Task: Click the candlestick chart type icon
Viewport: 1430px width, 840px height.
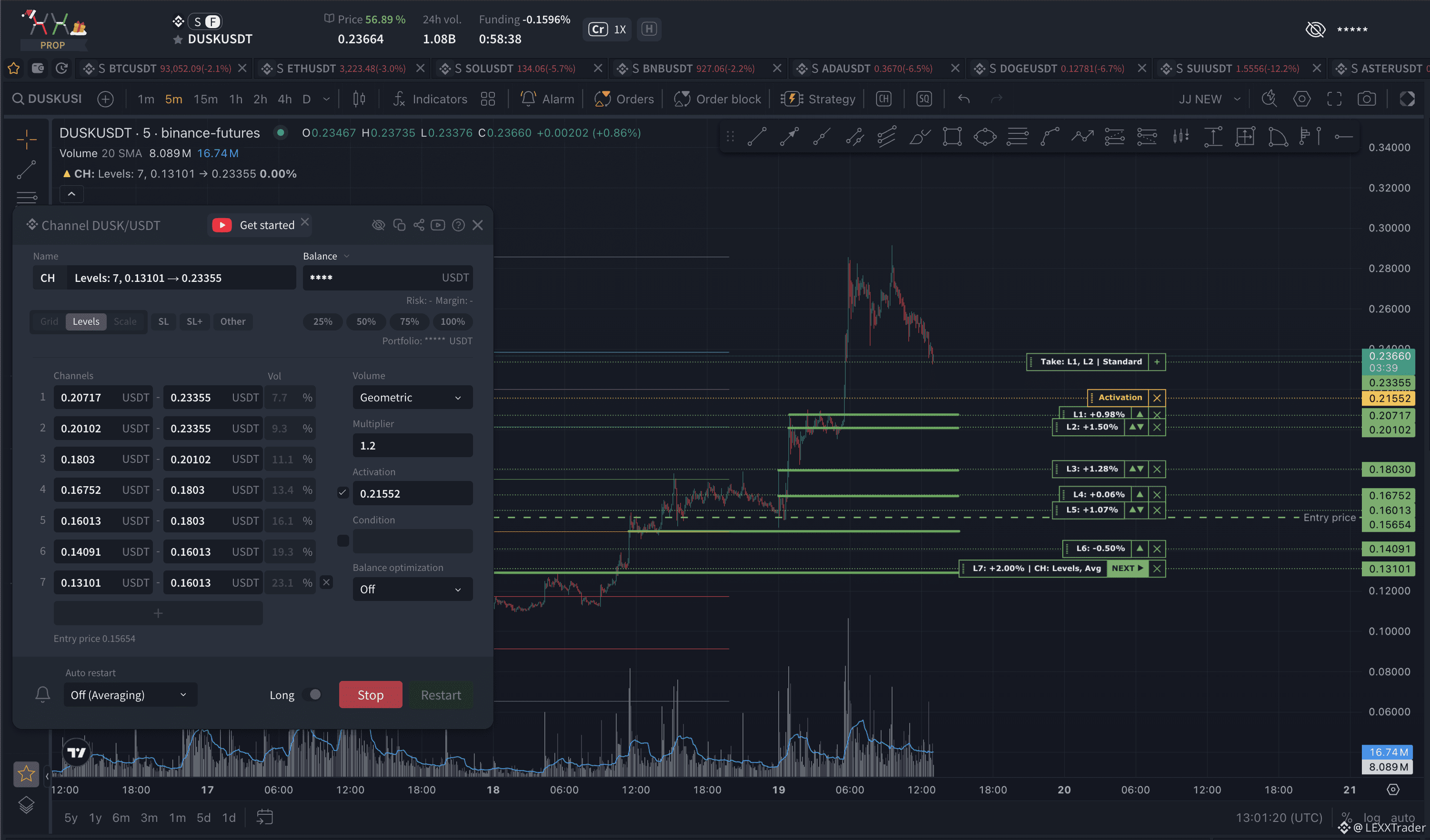Action: click(x=359, y=99)
